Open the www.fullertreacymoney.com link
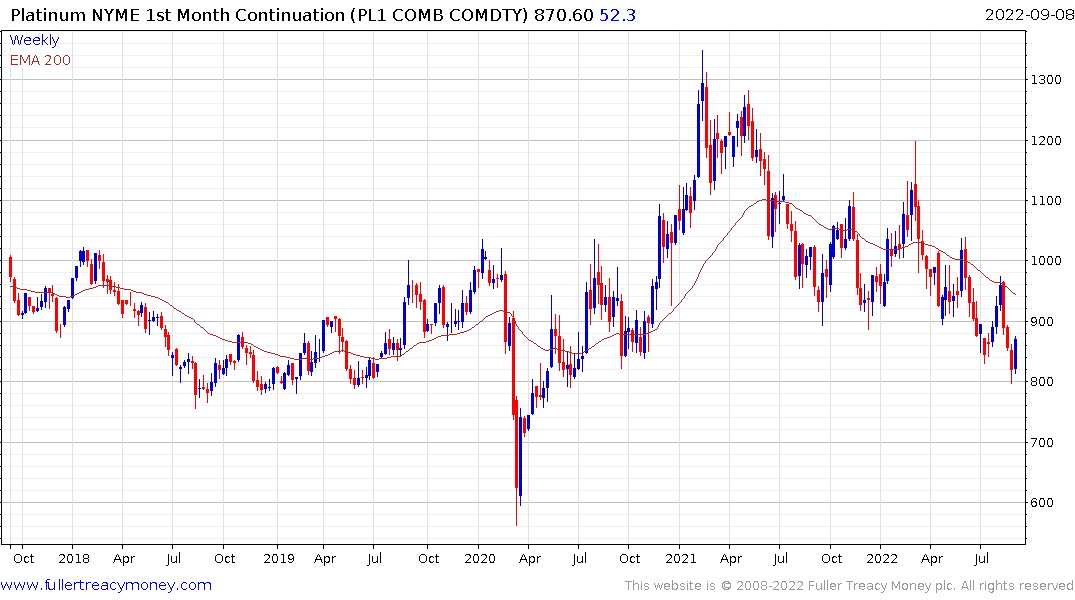 click(106, 585)
